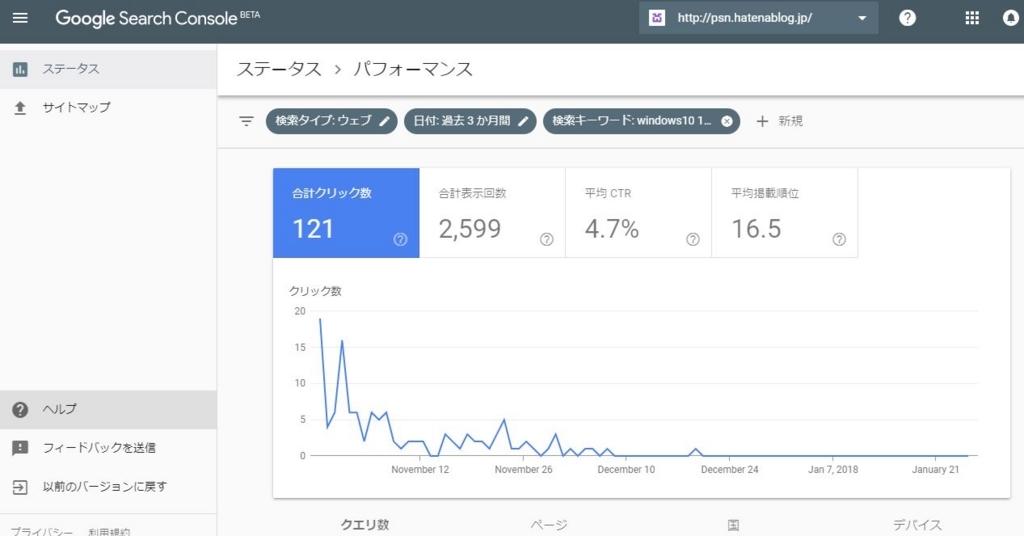Select サイトマップ in the sidebar
The width and height of the screenshot is (1024, 536).
[x=108, y=108]
